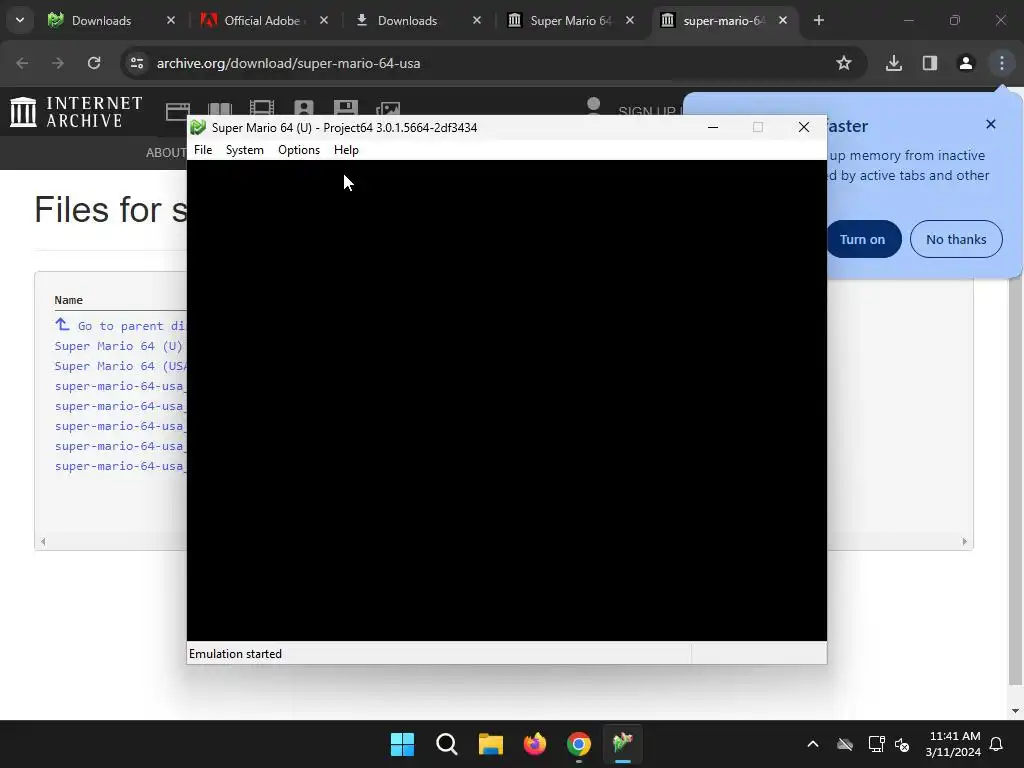Click the address bar URL
This screenshot has width=1024, height=768.
288,63
